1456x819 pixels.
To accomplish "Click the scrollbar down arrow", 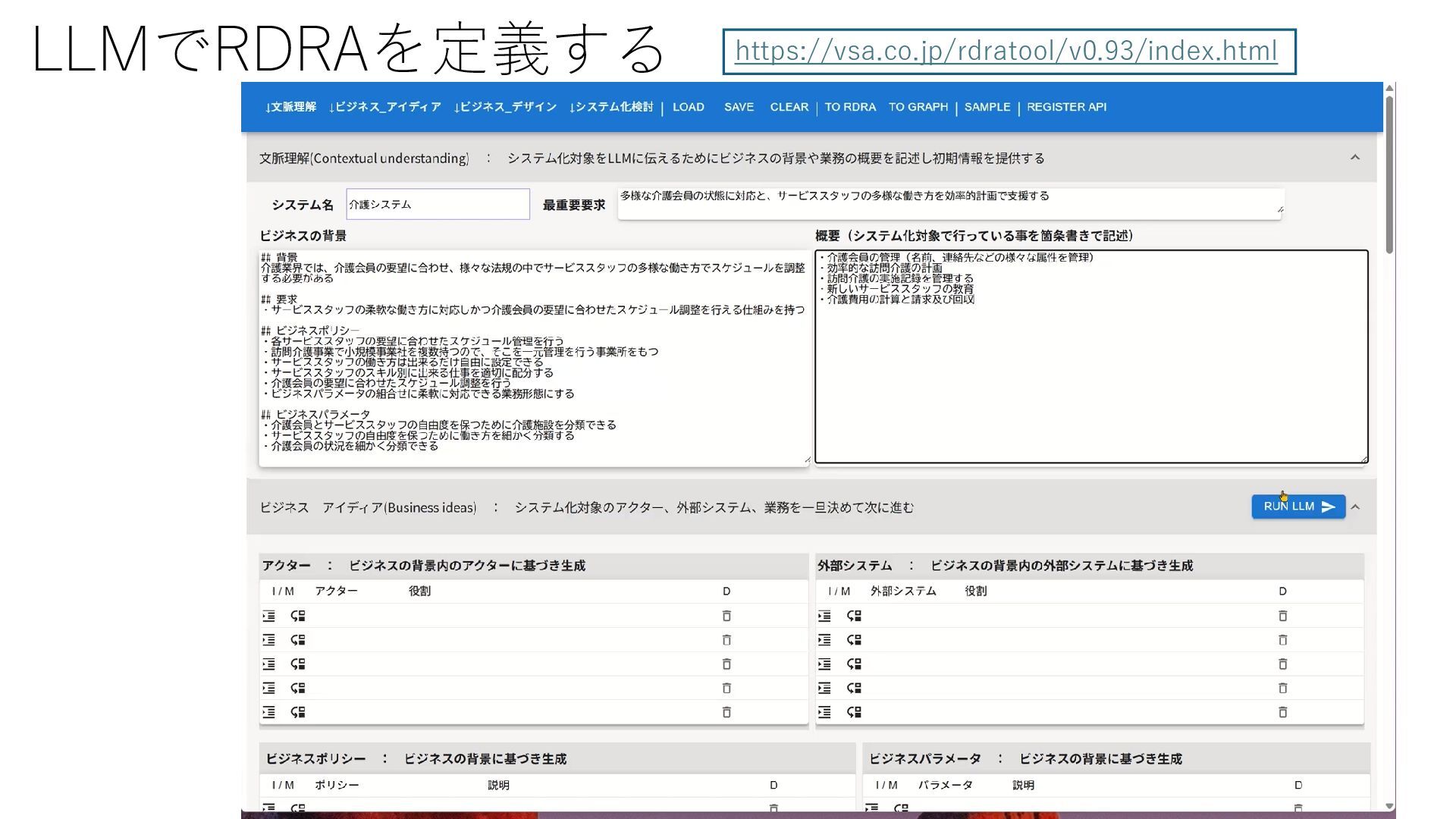I will 1389,806.
